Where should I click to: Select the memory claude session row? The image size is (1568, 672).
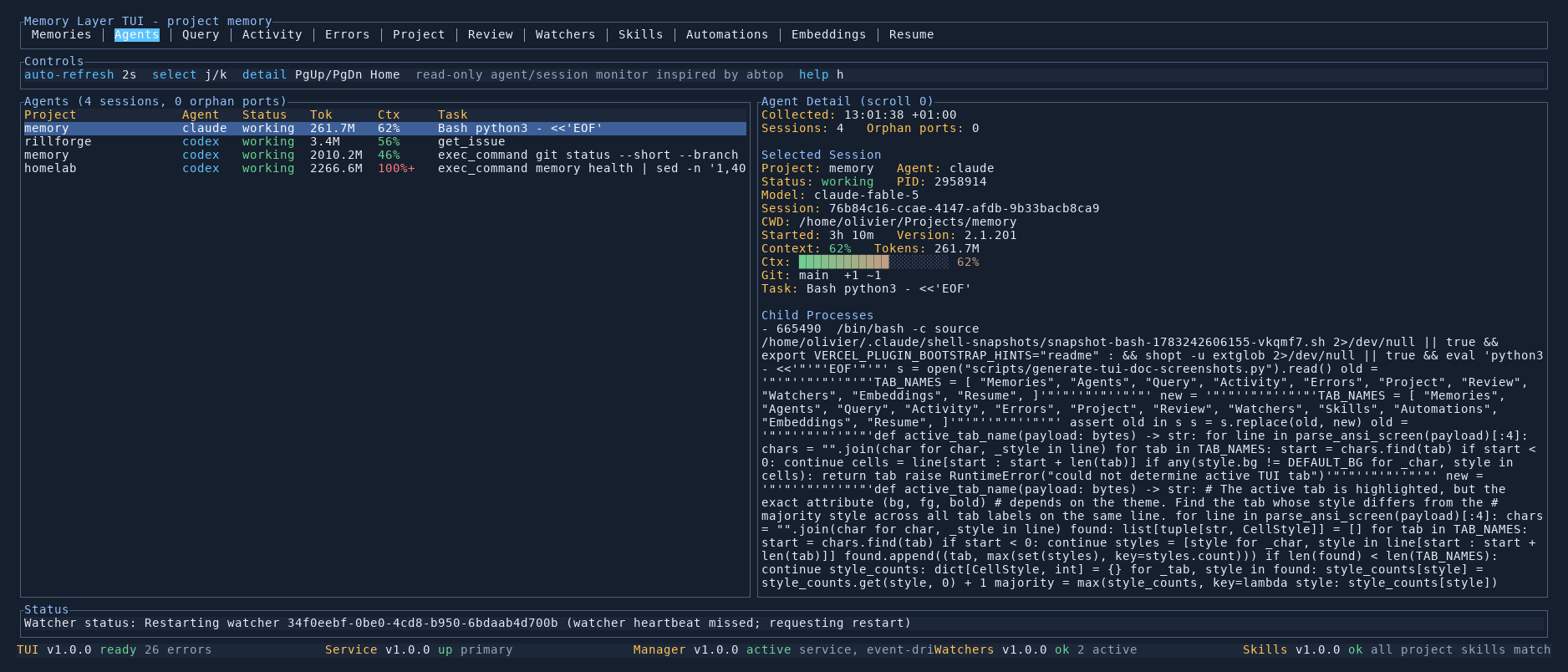[385, 128]
